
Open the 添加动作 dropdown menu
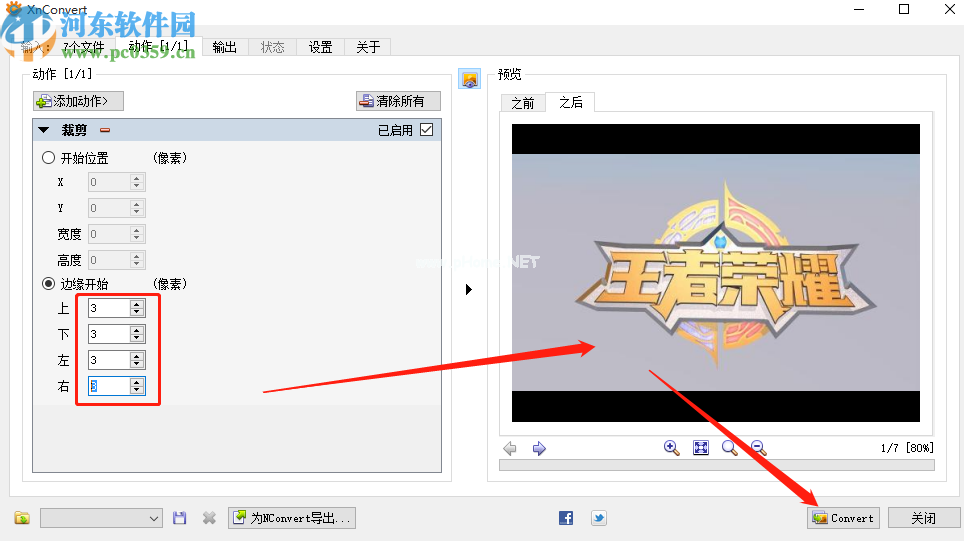78,101
